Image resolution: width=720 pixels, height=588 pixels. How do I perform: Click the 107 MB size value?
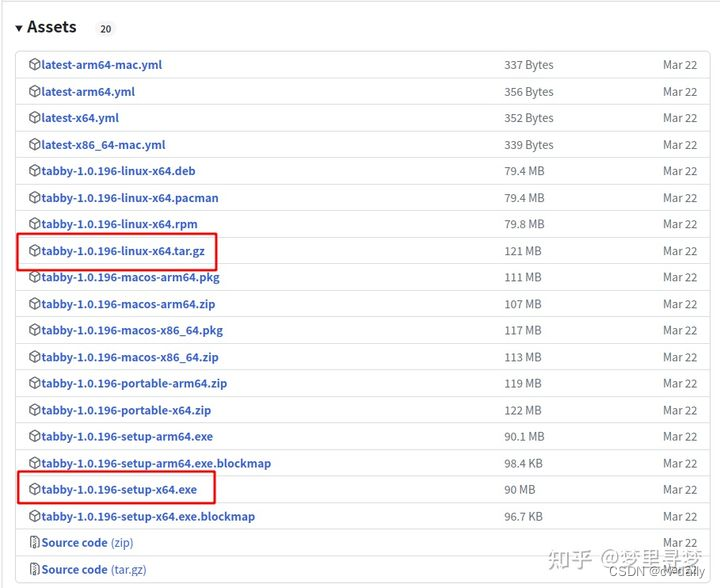pyautogui.click(x=523, y=304)
